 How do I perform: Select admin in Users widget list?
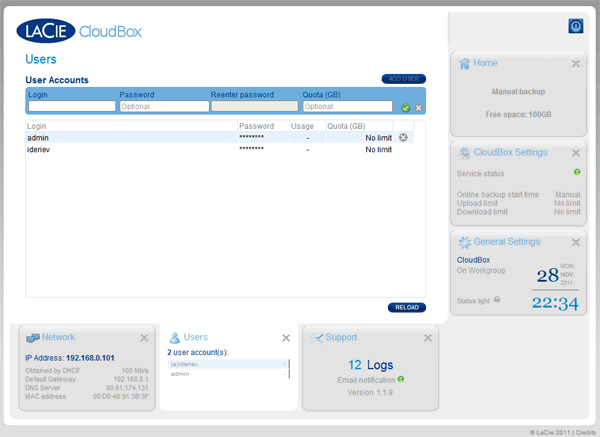pyautogui.click(x=228, y=374)
